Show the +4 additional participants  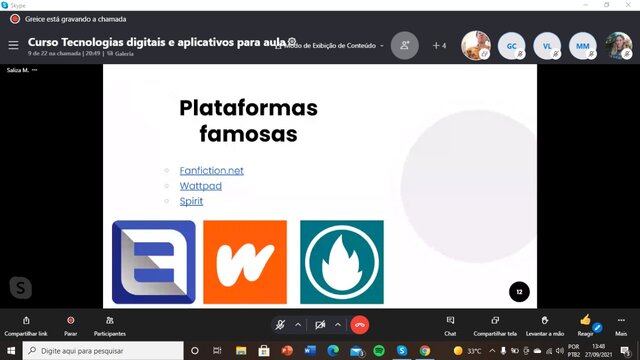[439, 45]
